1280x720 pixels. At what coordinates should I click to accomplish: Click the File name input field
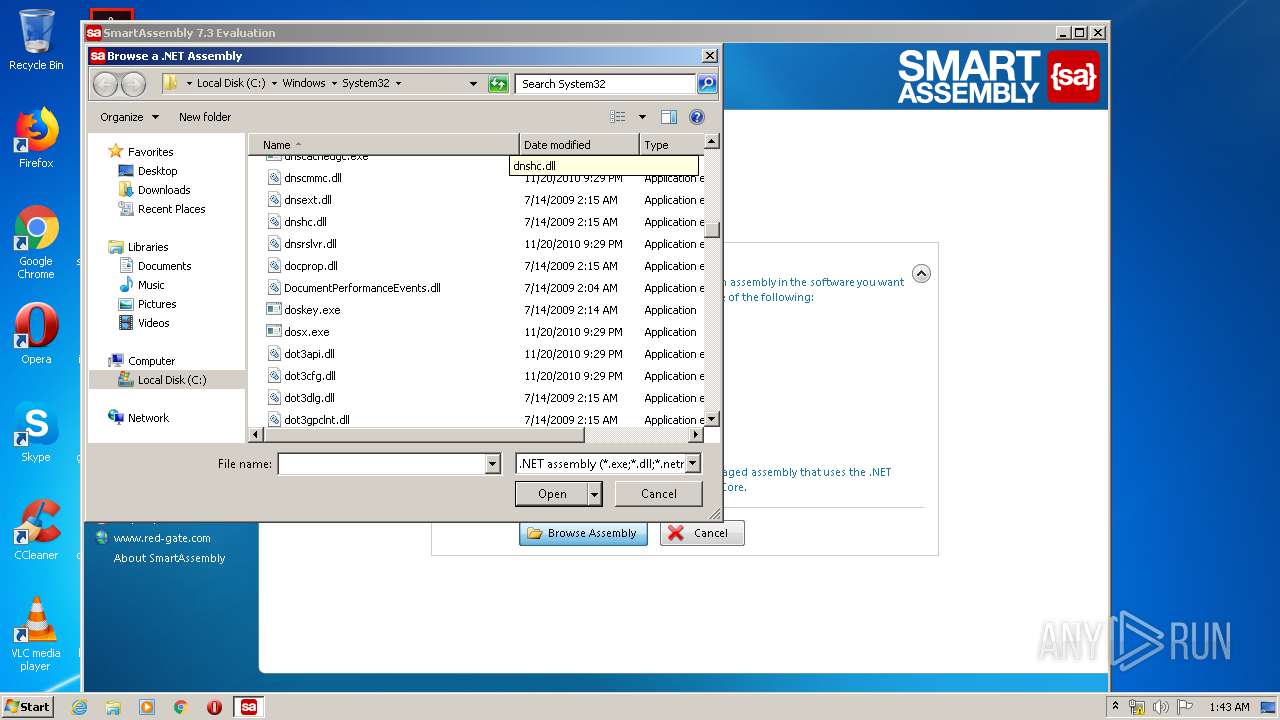click(x=381, y=464)
